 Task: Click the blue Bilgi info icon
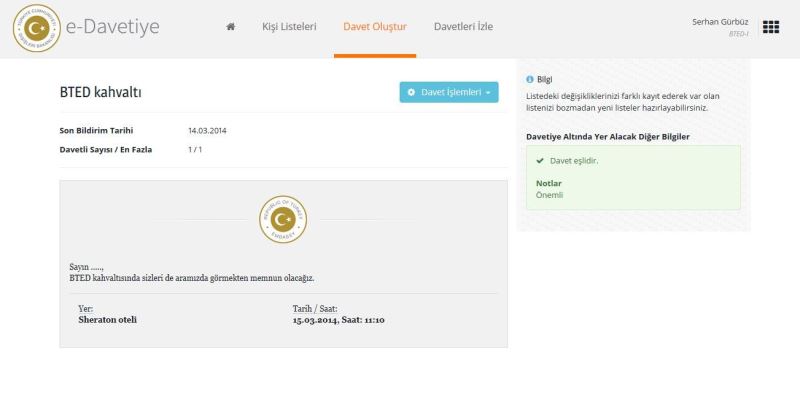coord(530,80)
